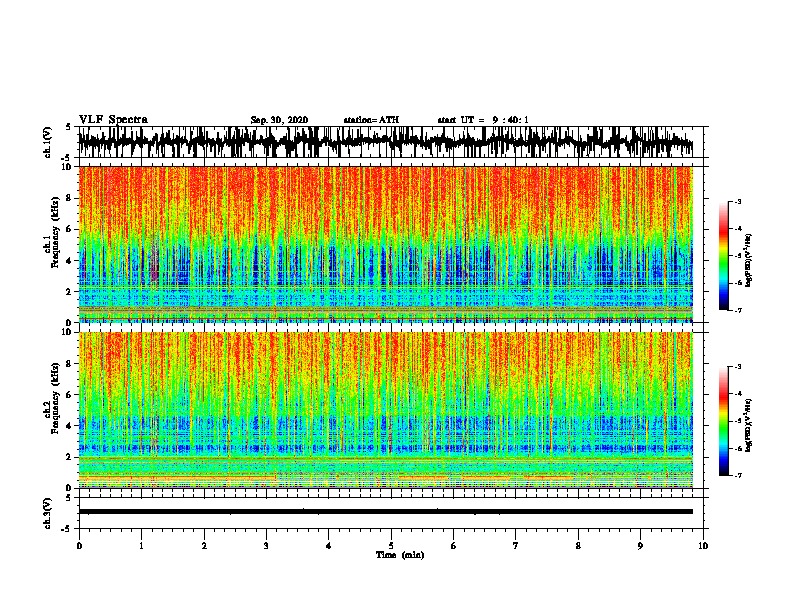Click the time axis tick label '1'
Image resolution: width=792 pixels, height=612 pixels.
coord(141,546)
